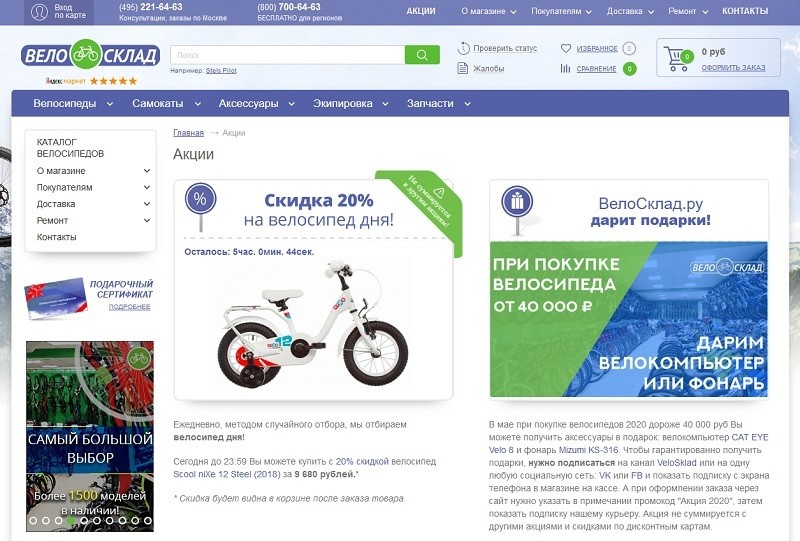This screenshot has width=800, height=541.
Task: Select the first slider dot in banner
Action: coord(33,521)
